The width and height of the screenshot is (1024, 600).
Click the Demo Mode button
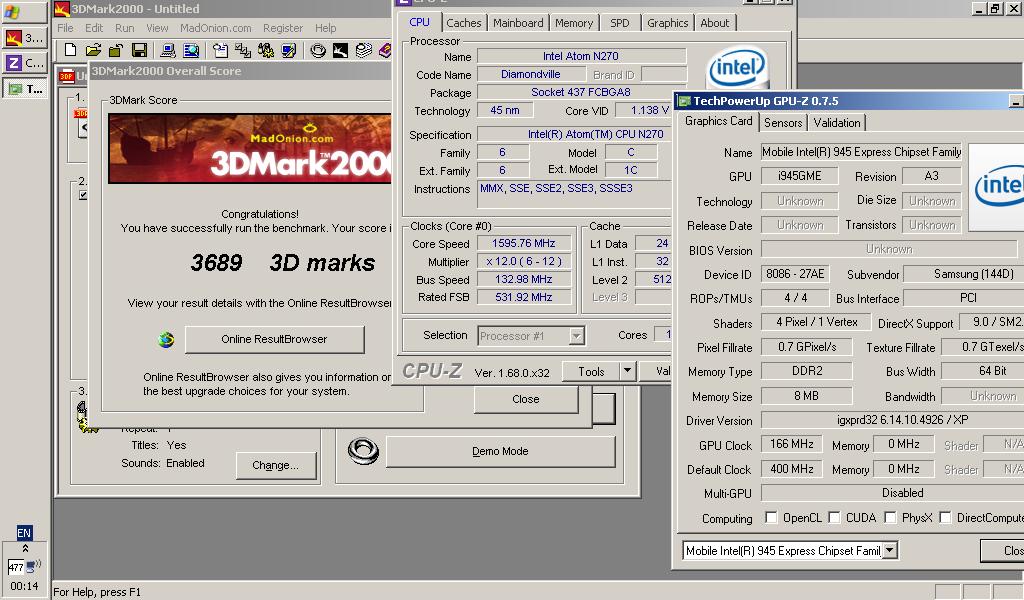pos(500,451)
